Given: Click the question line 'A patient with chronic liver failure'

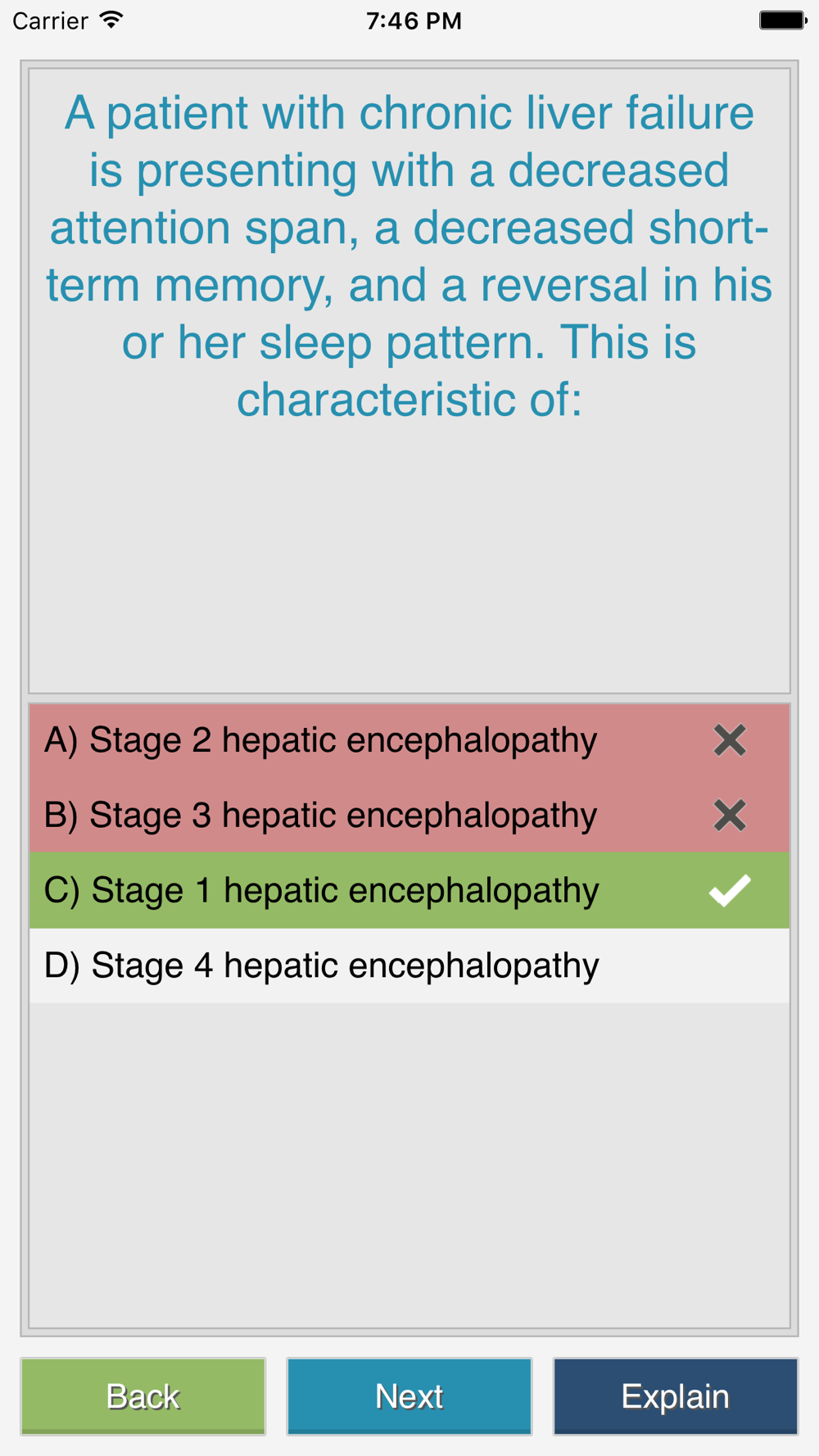Looking at the screenshot, I should (409, 113).
